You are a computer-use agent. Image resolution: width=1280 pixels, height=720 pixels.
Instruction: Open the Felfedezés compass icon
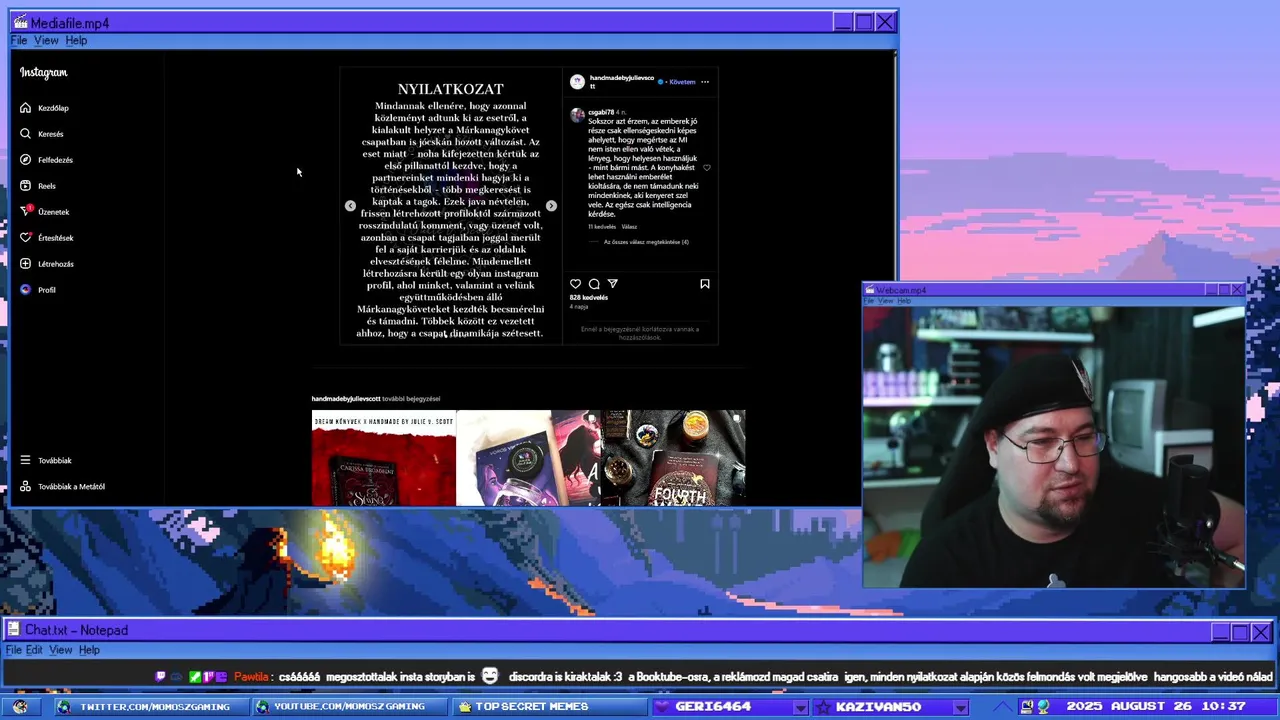pyautogui.click(x=26, y=159)
